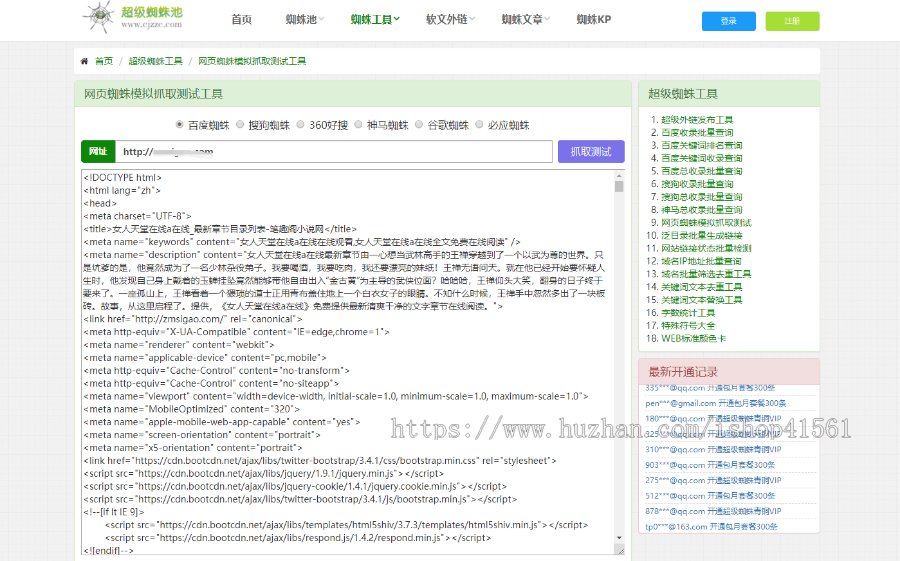900x561 pixels.
Task: Focus the 网址 URL input field
Action: pyautogui.click(x=334, y=152)
